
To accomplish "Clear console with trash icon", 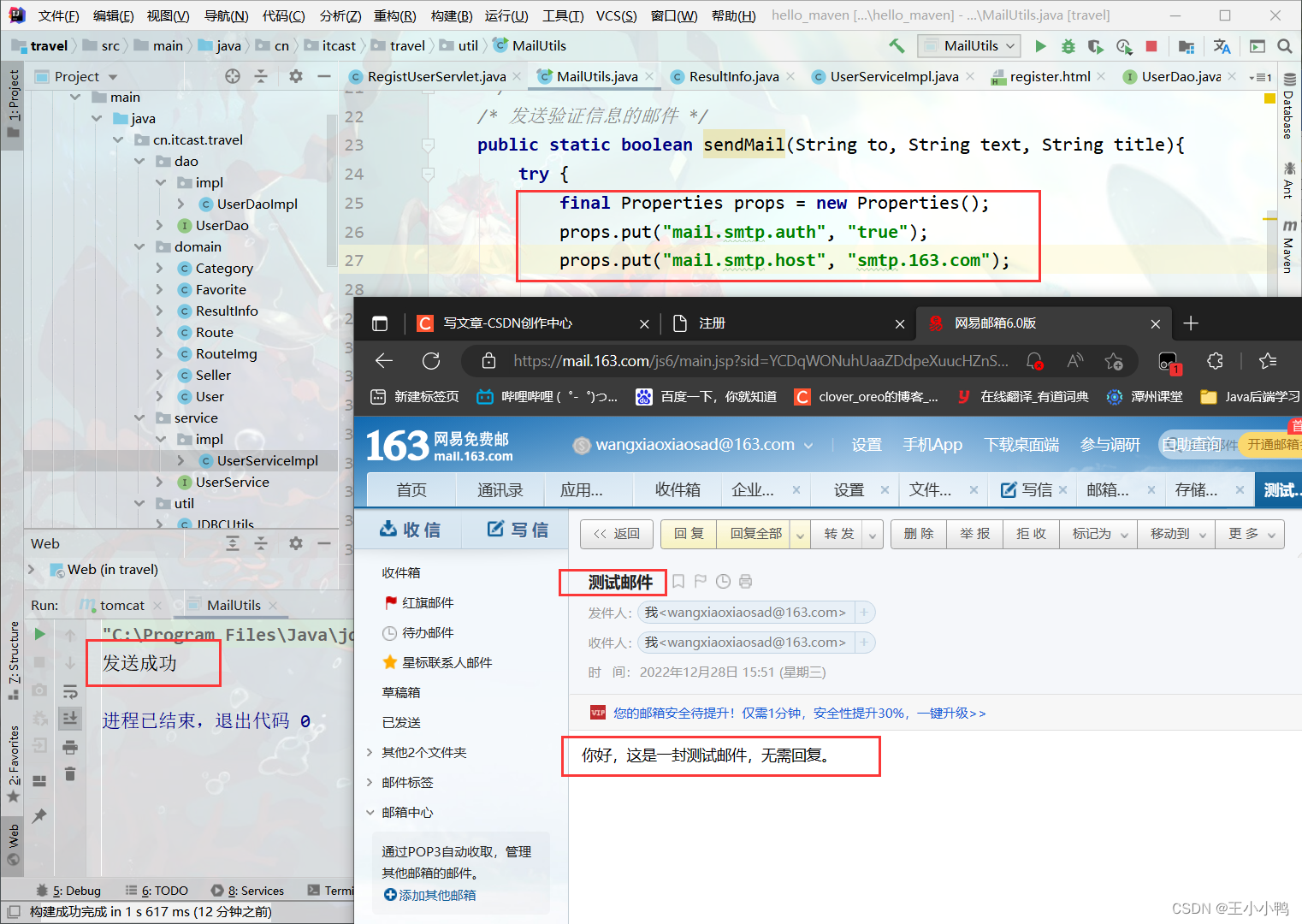I will pyautogui.click(x=70, y=774).
